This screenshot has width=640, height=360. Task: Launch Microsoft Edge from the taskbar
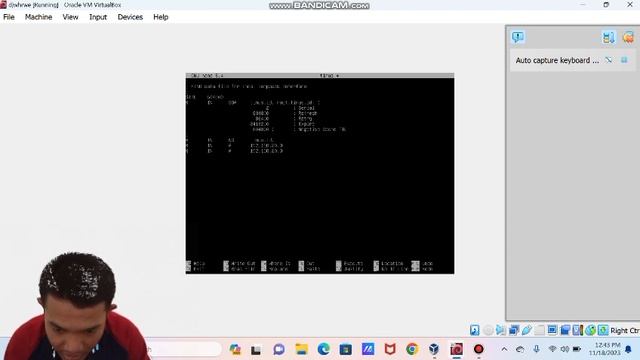tap(324, 349)
